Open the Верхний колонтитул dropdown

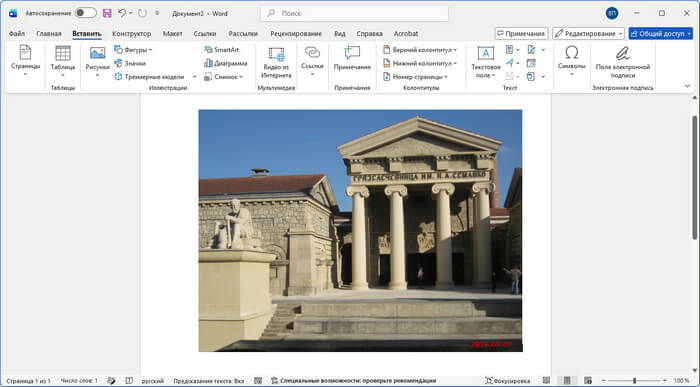[x=455, y=50]
